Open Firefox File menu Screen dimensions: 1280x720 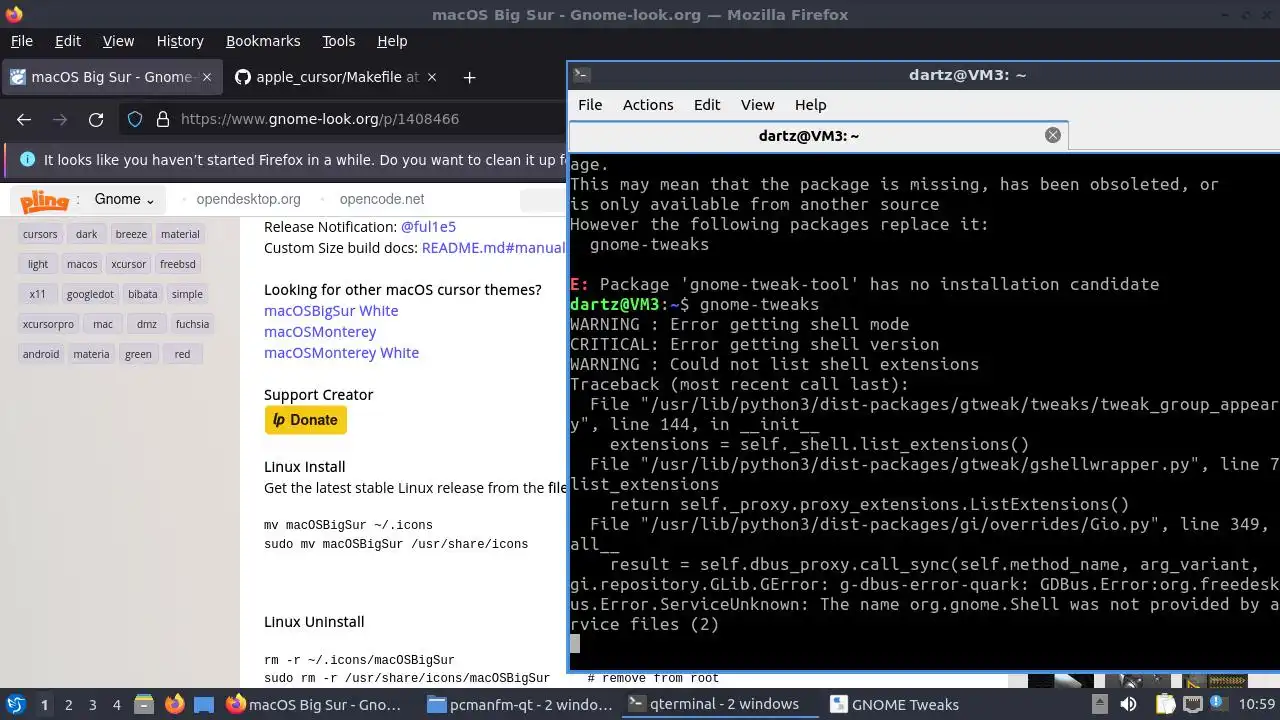pos(21,41)
